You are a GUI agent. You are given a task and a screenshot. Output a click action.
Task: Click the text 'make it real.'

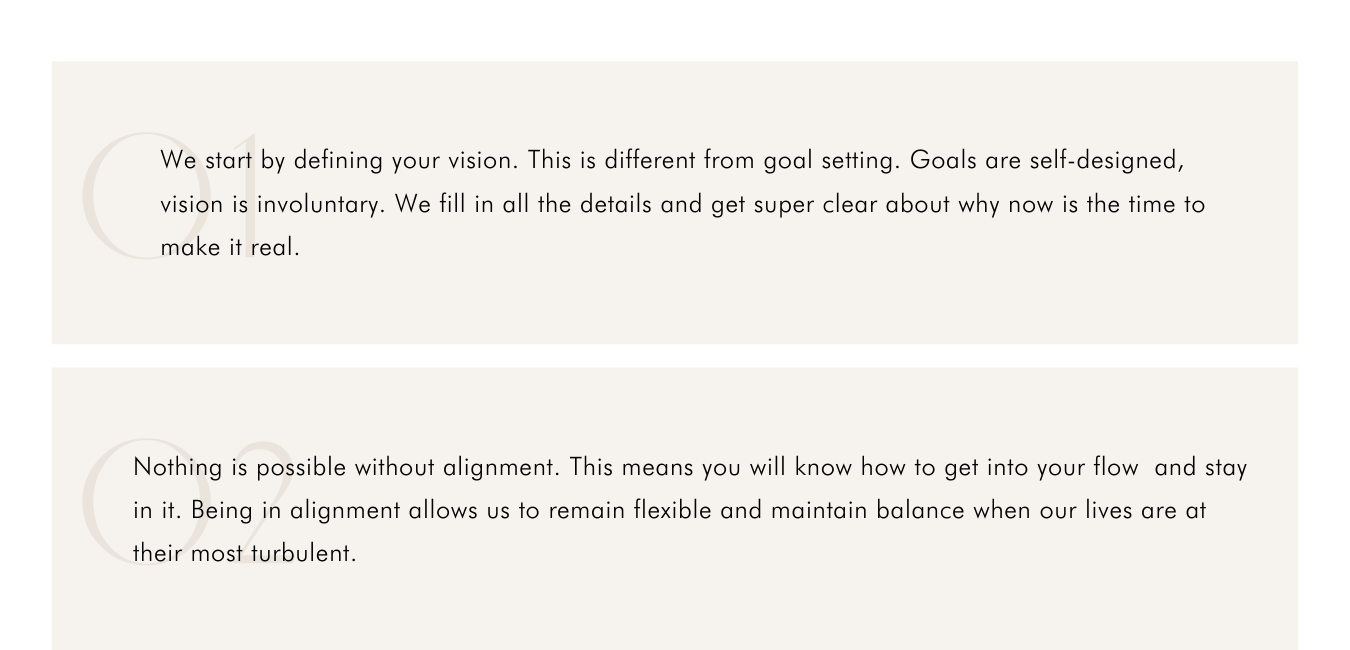click(230, 248)
